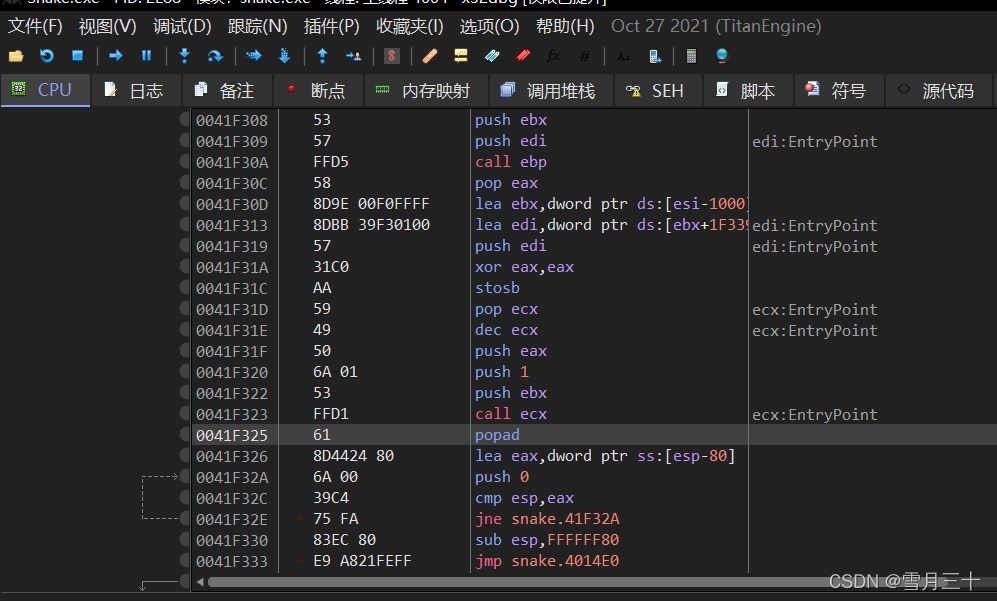
Task: Open a file with the folder icon
Action: click(x=16, y=56)
